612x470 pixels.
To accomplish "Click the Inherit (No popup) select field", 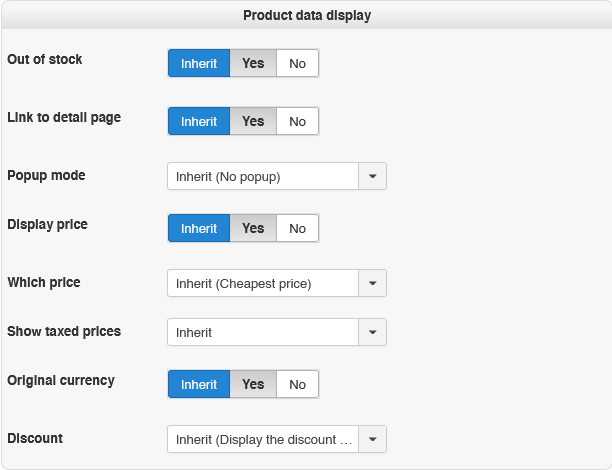I will point(263,176).
